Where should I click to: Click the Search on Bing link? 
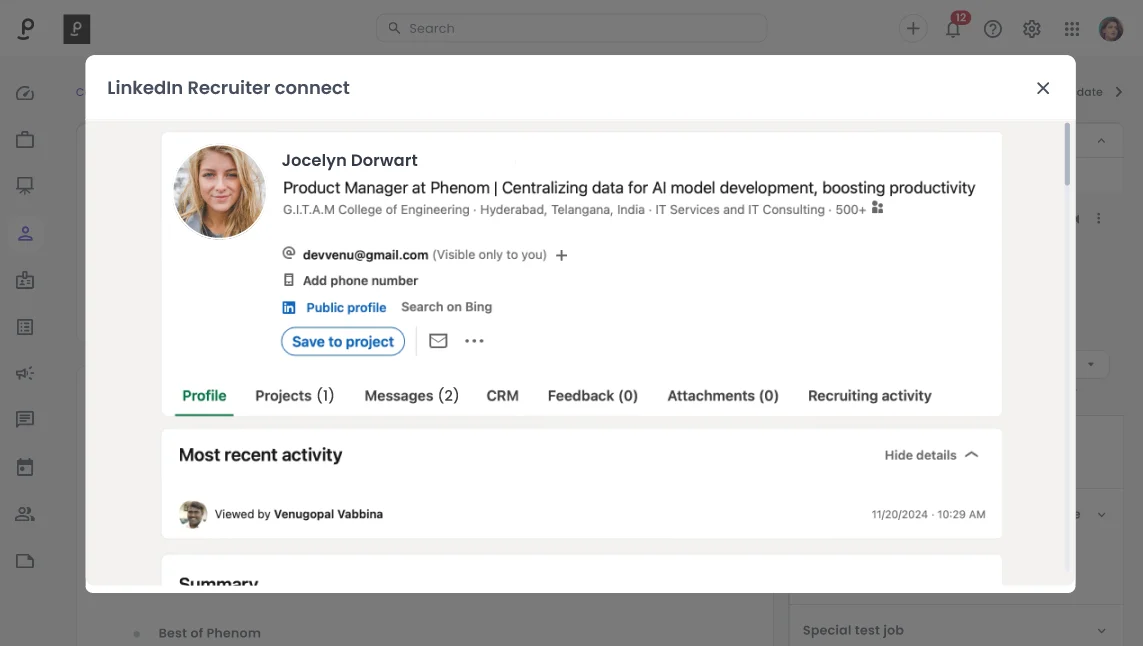pos(446,307)
